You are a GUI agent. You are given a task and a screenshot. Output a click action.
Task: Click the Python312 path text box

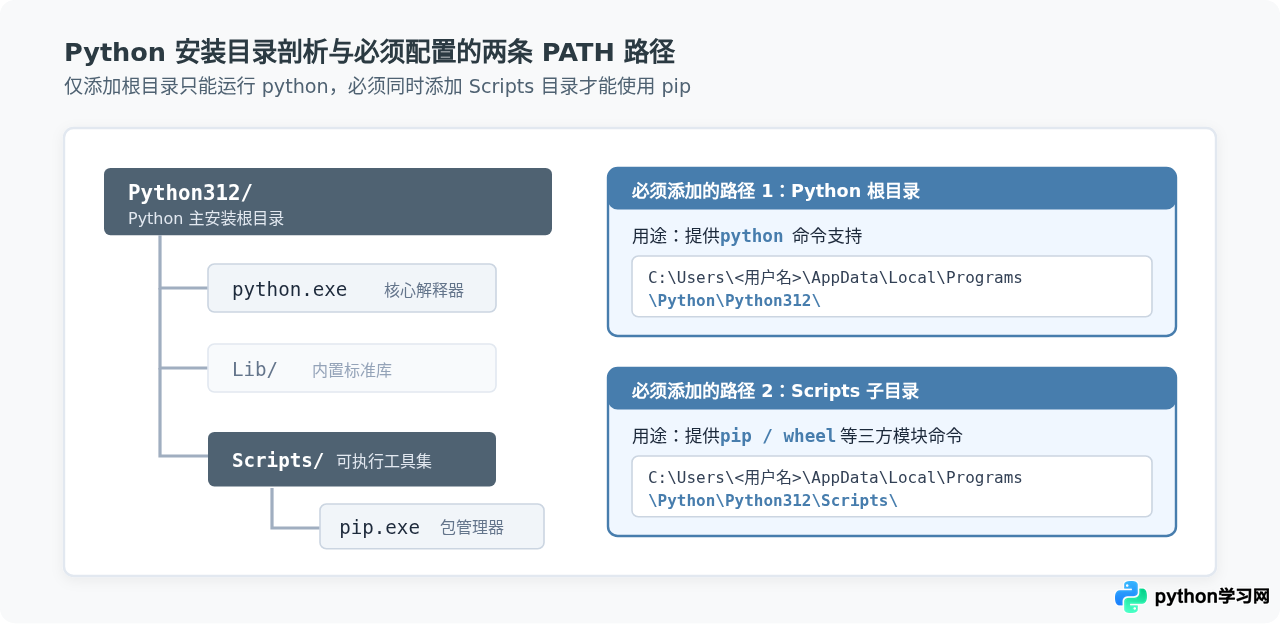892,287
